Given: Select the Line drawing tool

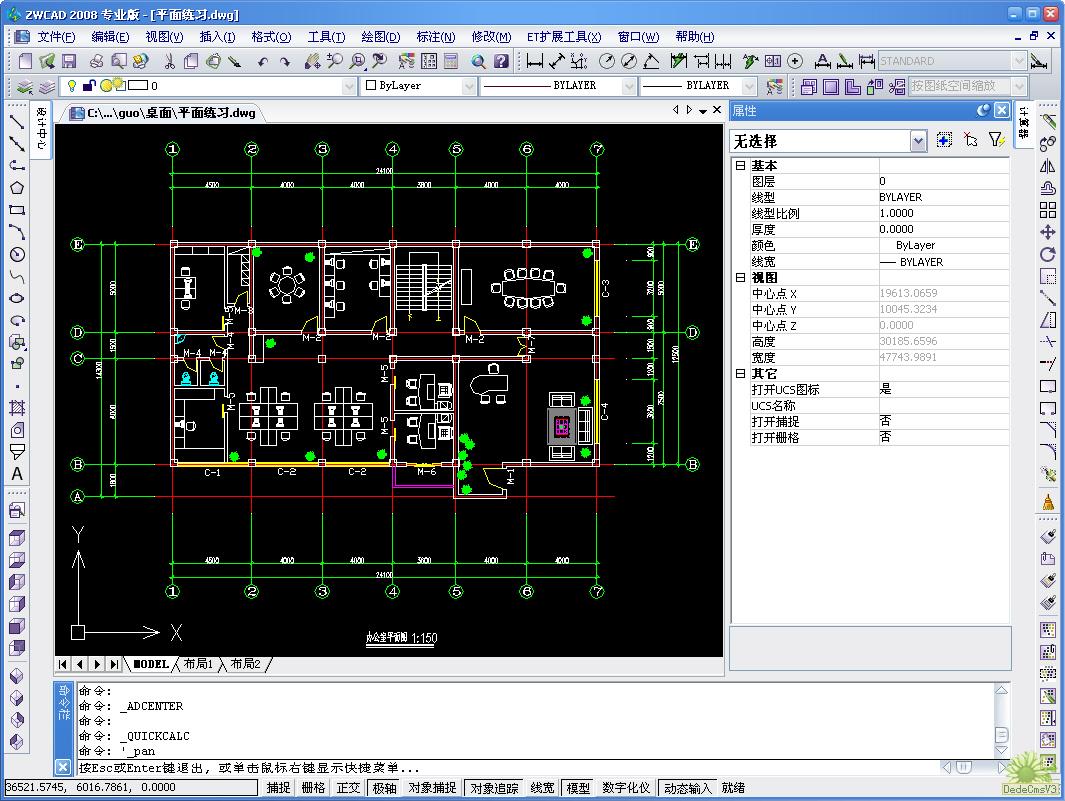Looking at the screenshot, I should (x=17, y=121).
